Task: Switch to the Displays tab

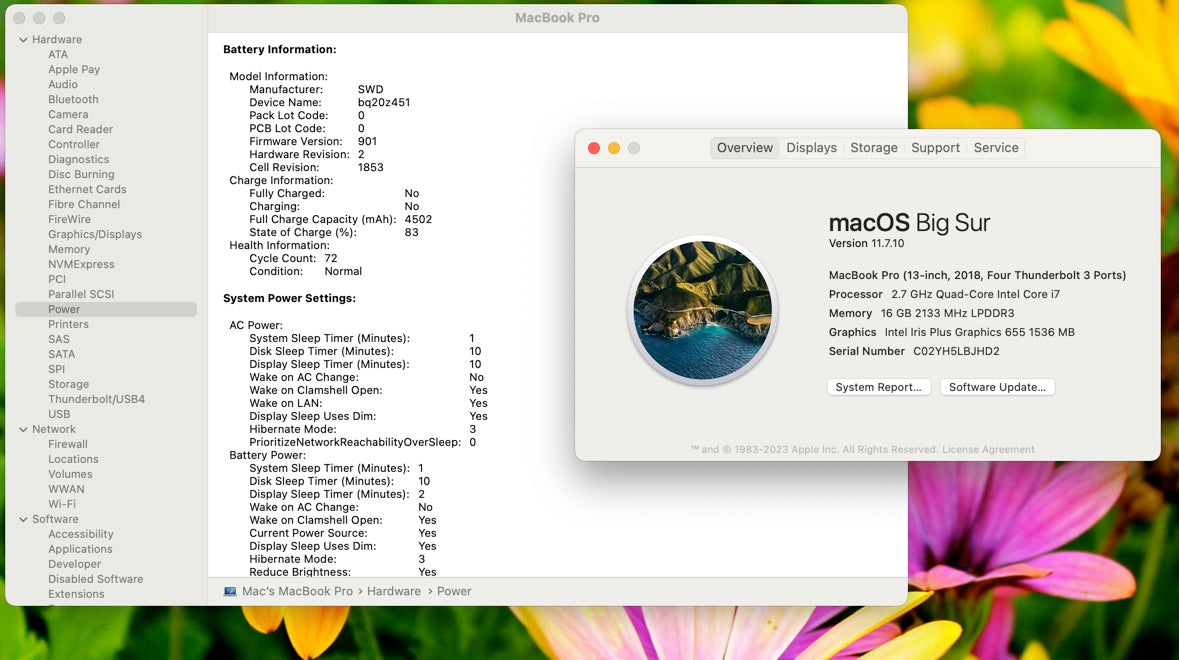Action: click(811, 148)
